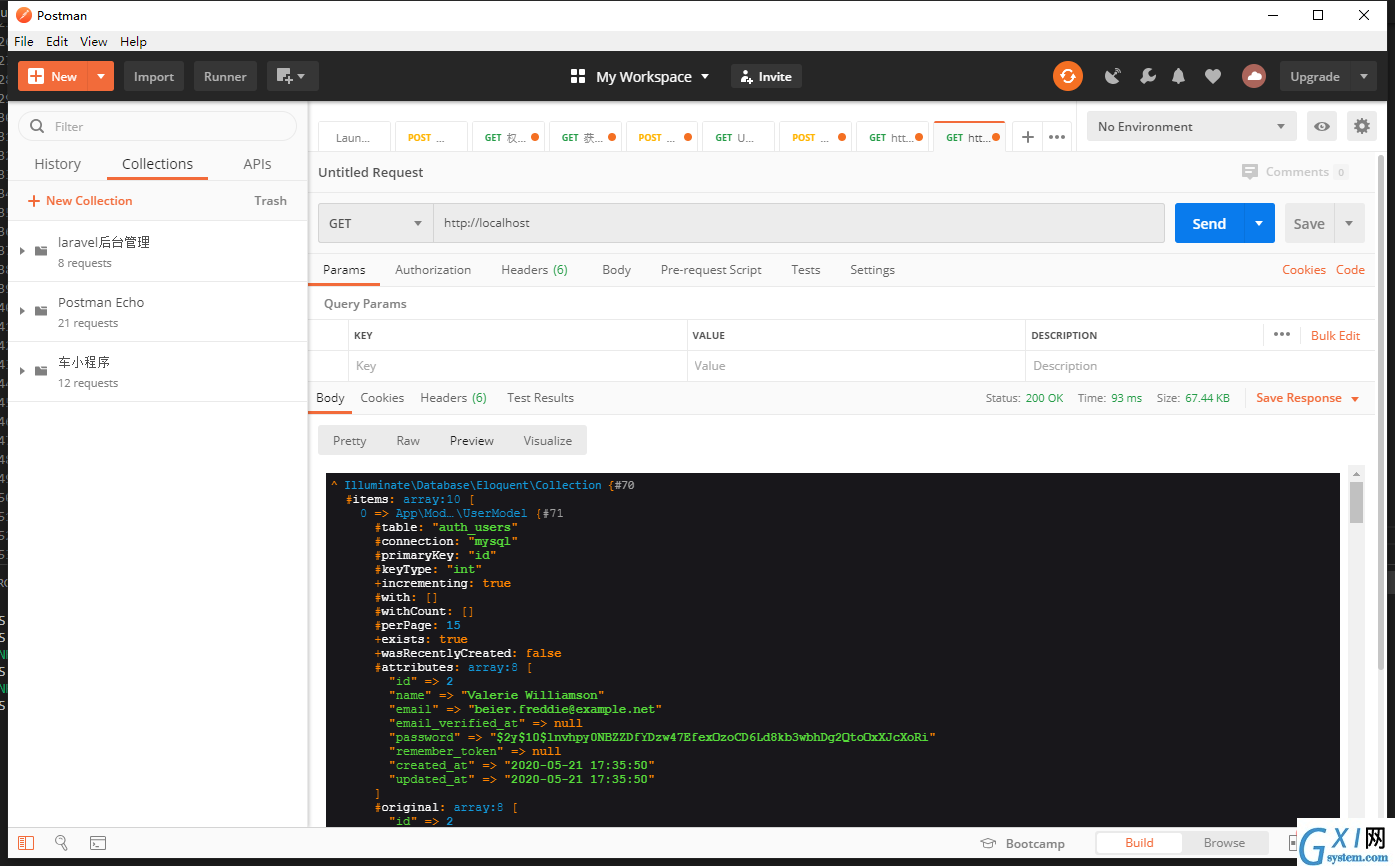
Task: Open Find and Replace magnifier icon
Action: 61,843
